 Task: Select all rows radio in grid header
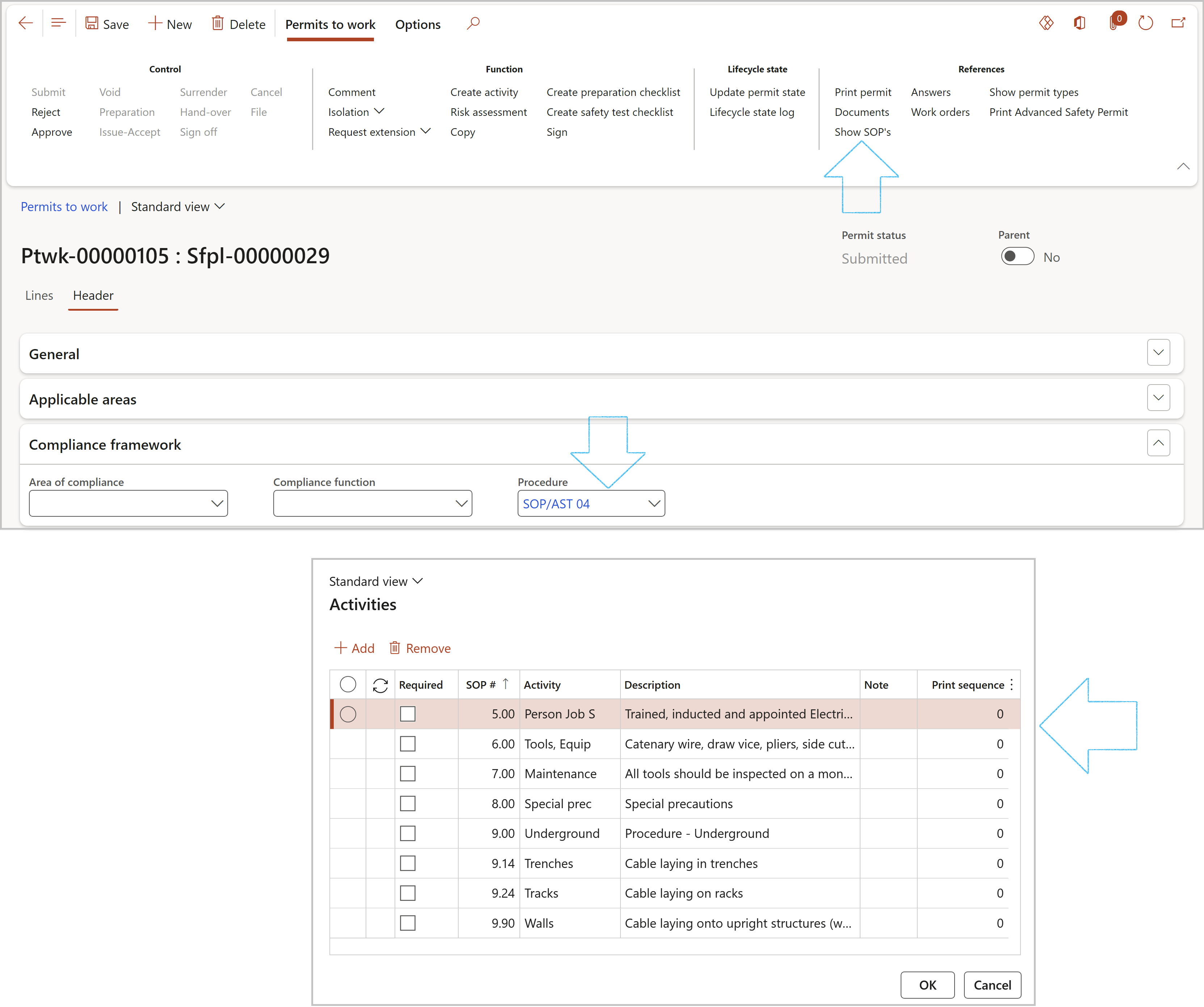pyautogui.click(x=348, y=685)
